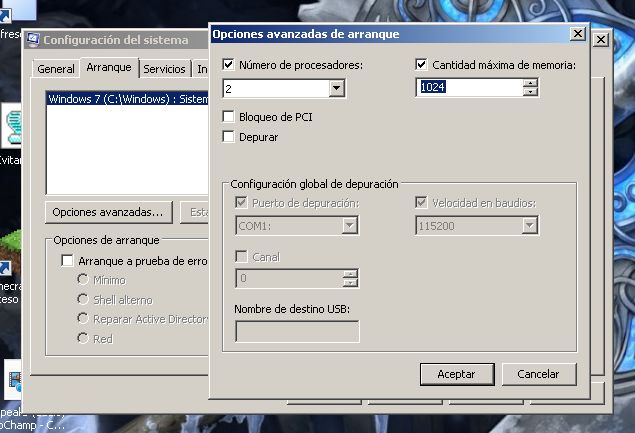Increase Canal value with up arrow

point(350,274)
